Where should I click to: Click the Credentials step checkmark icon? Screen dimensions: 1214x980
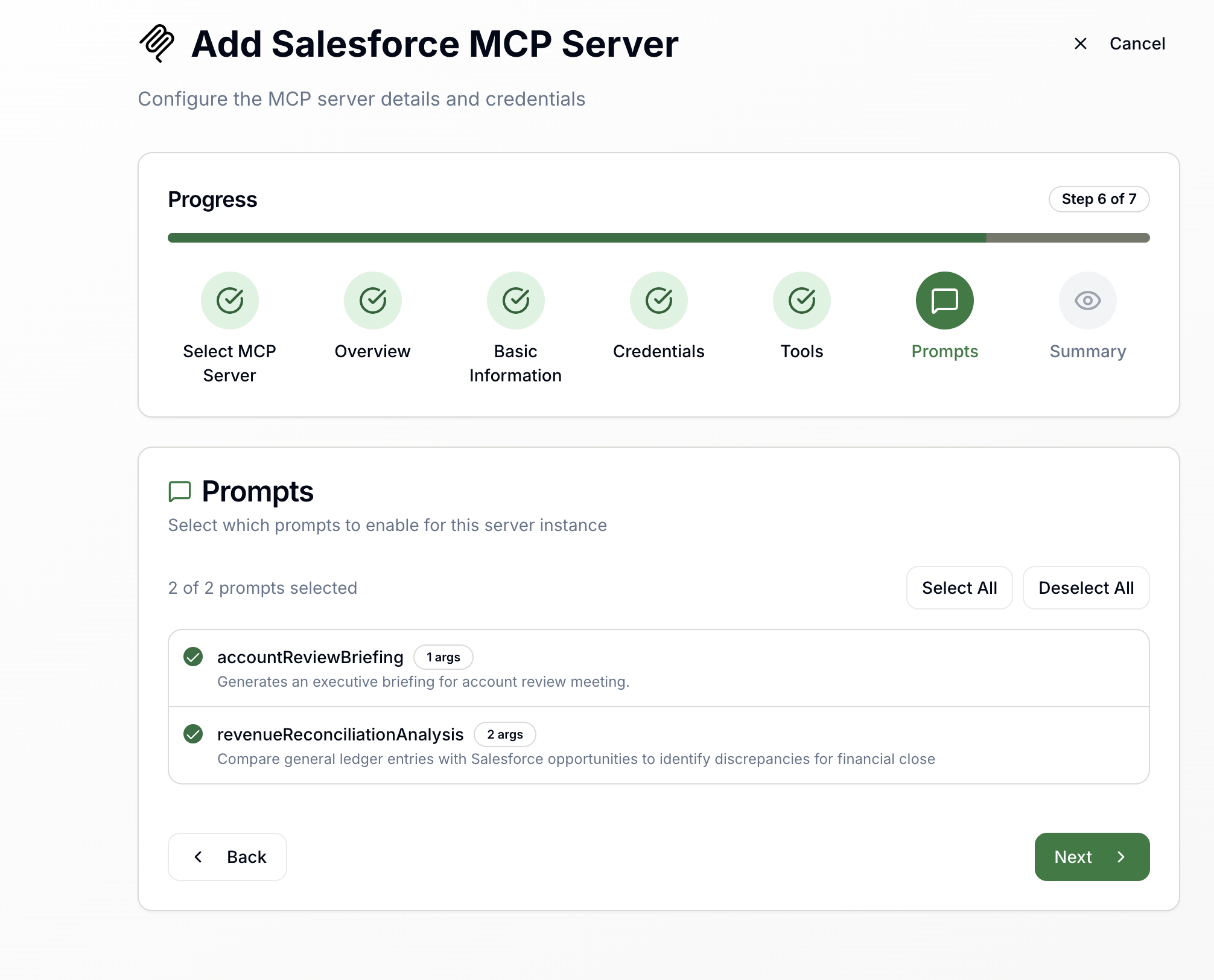[659, 301]
